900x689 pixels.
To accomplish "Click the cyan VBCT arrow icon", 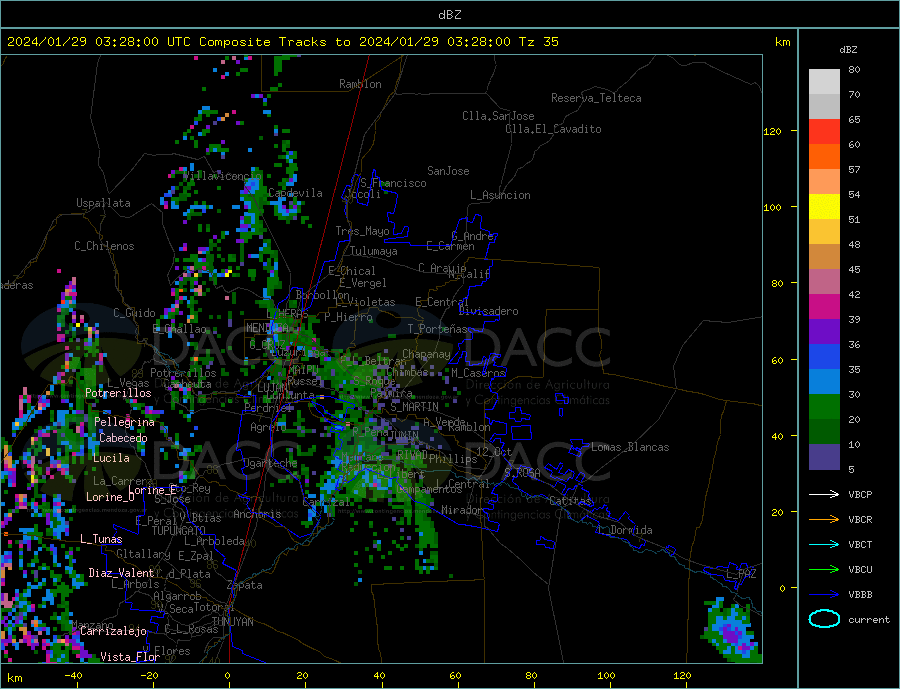I will [x=824, y=544].
